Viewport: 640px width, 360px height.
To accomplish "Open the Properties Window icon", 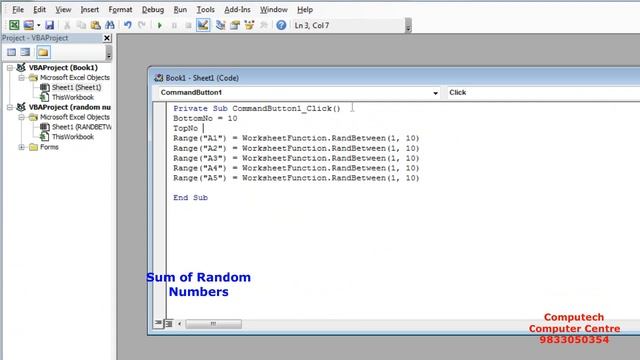I will coord(235,25).
